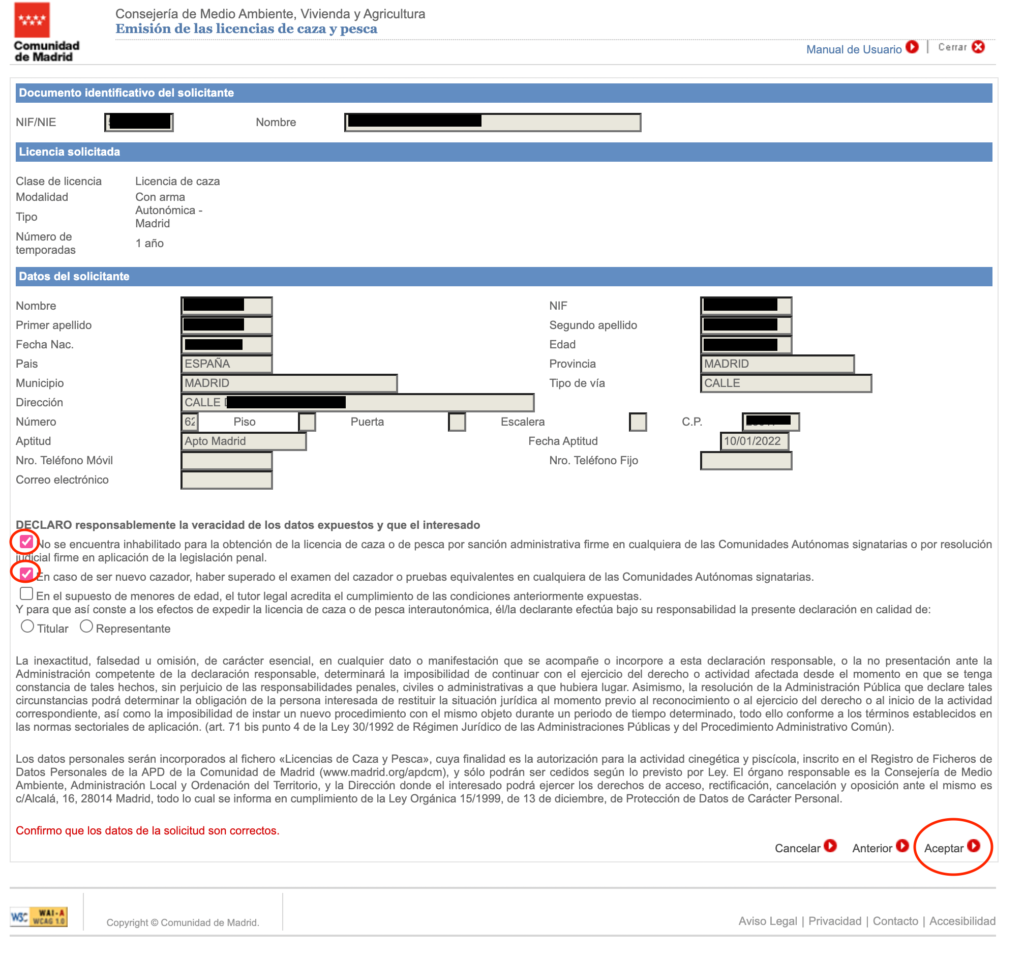
Task: Click the Aptitud field showing Apto Madrid
Action: point(243,441)
